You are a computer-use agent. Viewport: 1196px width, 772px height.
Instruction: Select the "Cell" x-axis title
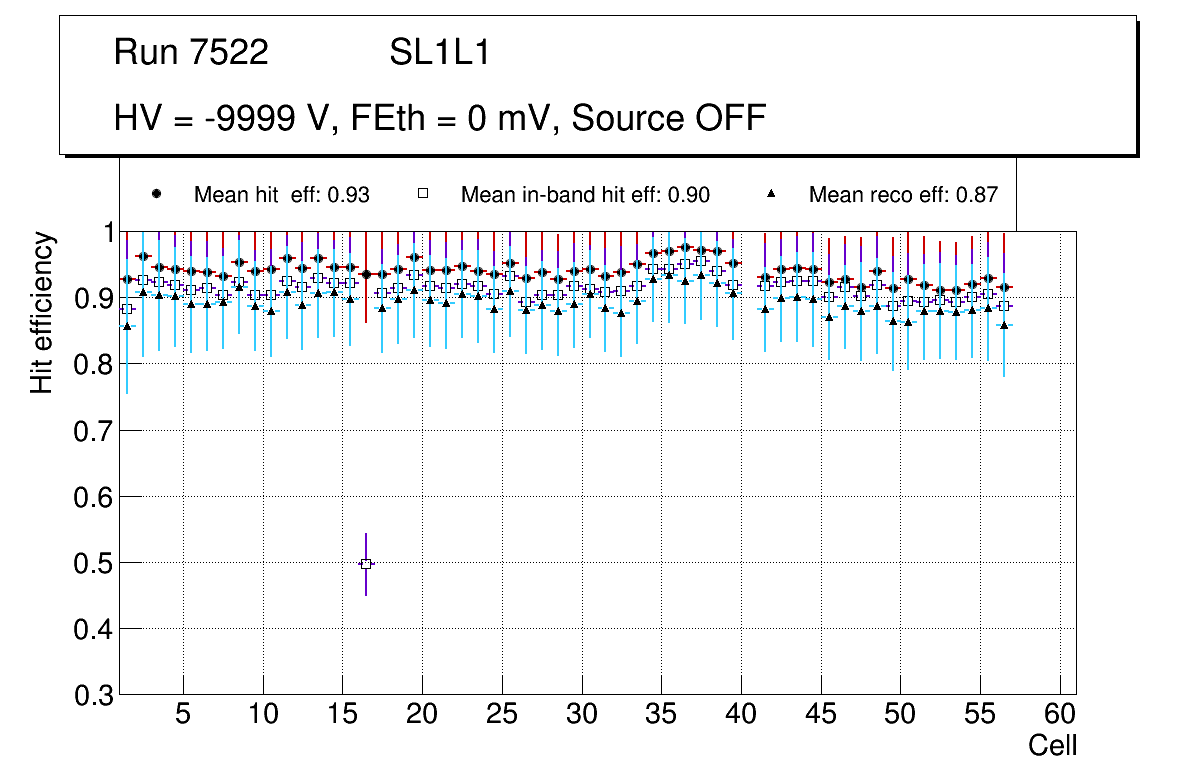point(1053,746)
